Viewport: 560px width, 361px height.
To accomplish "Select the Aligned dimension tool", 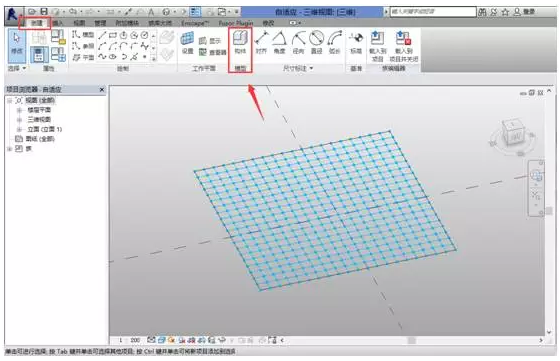I will coord(261,42).
